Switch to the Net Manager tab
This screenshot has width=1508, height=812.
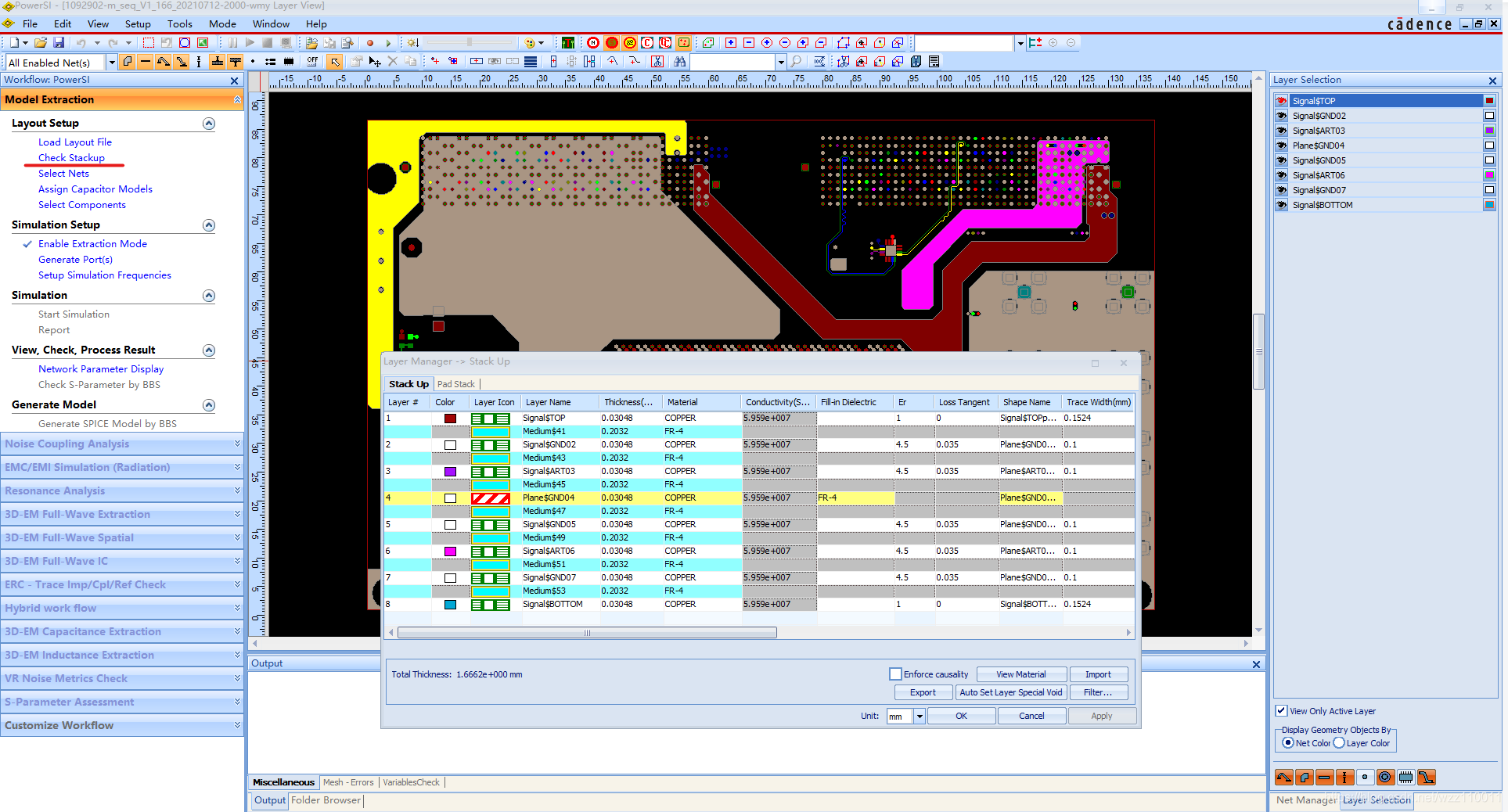point(1306,799)
